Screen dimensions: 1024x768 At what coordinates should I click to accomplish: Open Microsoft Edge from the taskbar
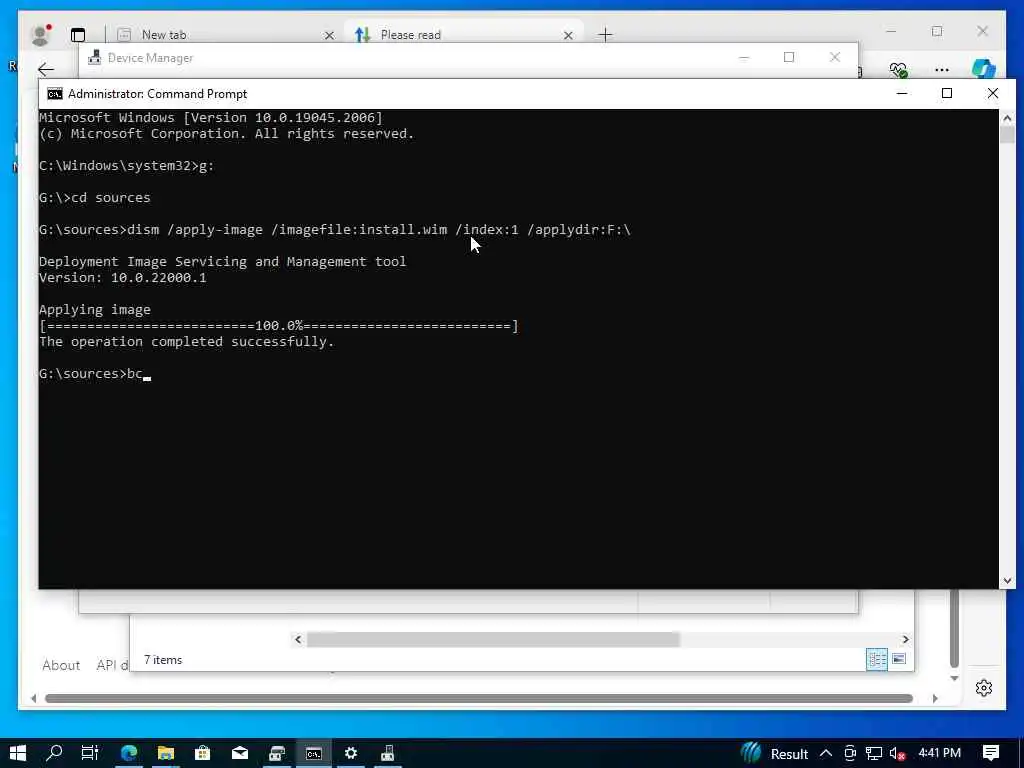tap(129, 753)
